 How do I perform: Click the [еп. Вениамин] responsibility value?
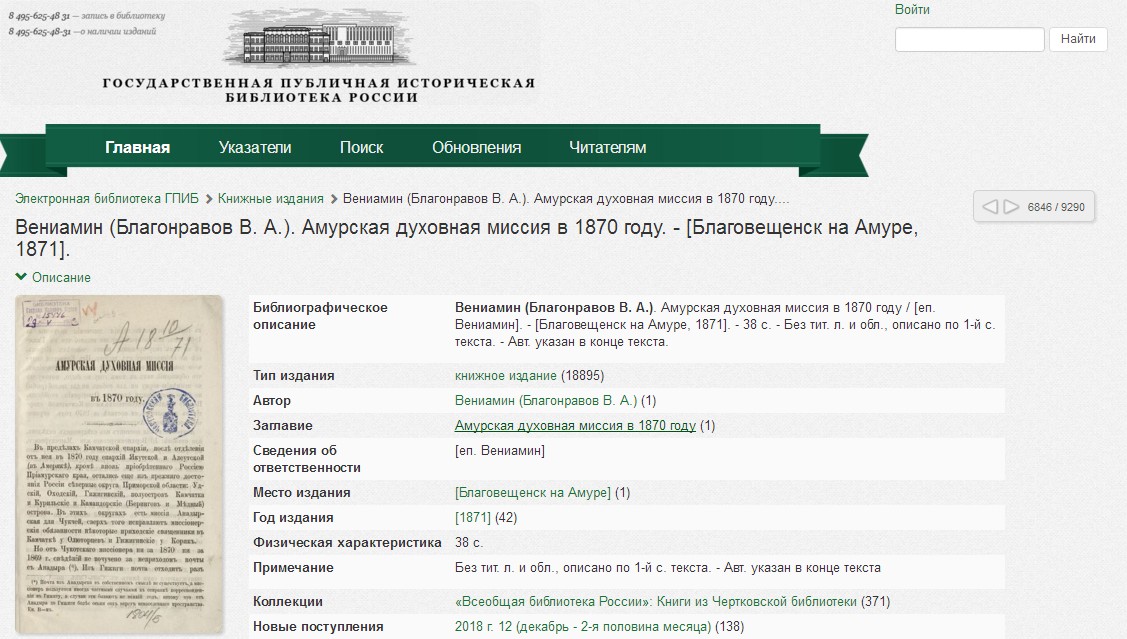tap(500, 451)
